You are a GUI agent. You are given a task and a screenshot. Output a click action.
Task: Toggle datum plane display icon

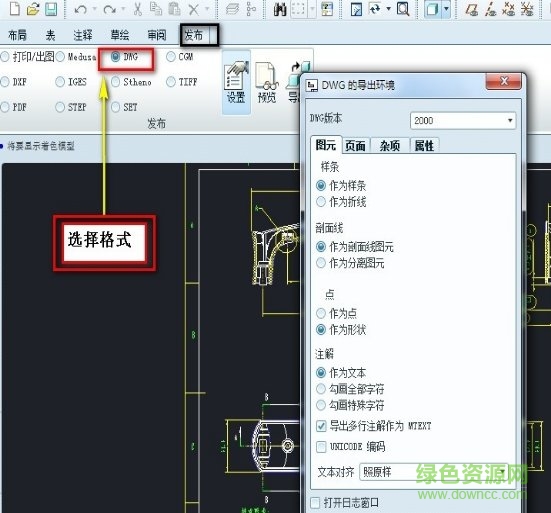pos(471,9)
